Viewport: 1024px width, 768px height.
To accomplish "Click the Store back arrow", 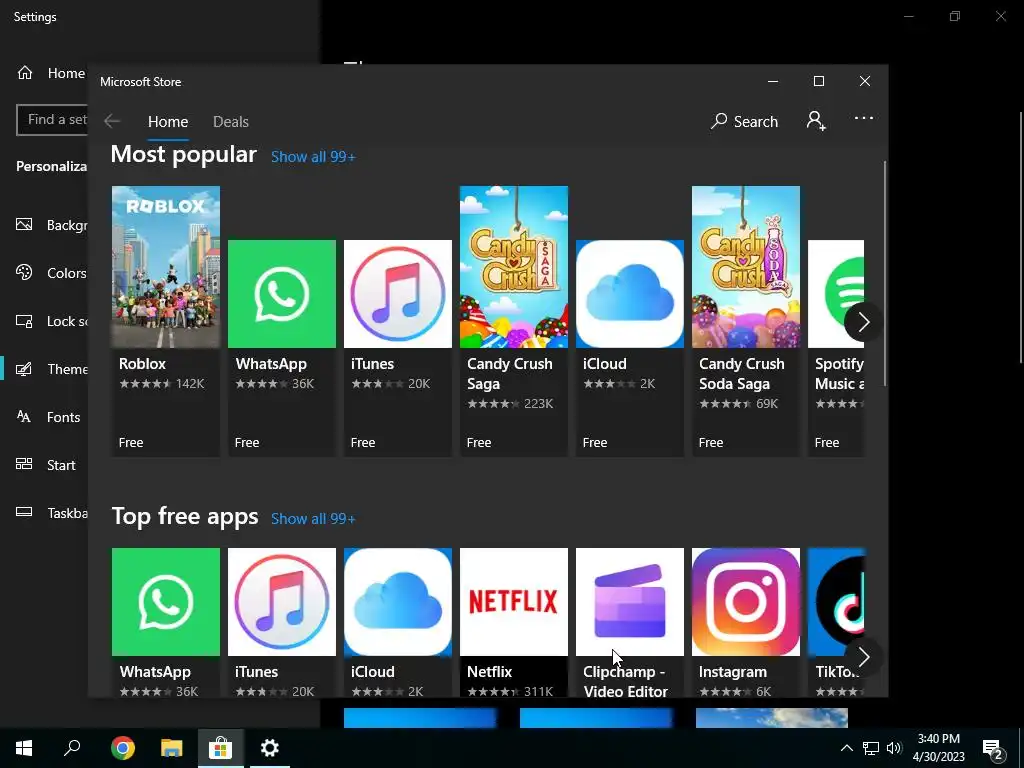I will pyautogui.click(x=112, y=121).
